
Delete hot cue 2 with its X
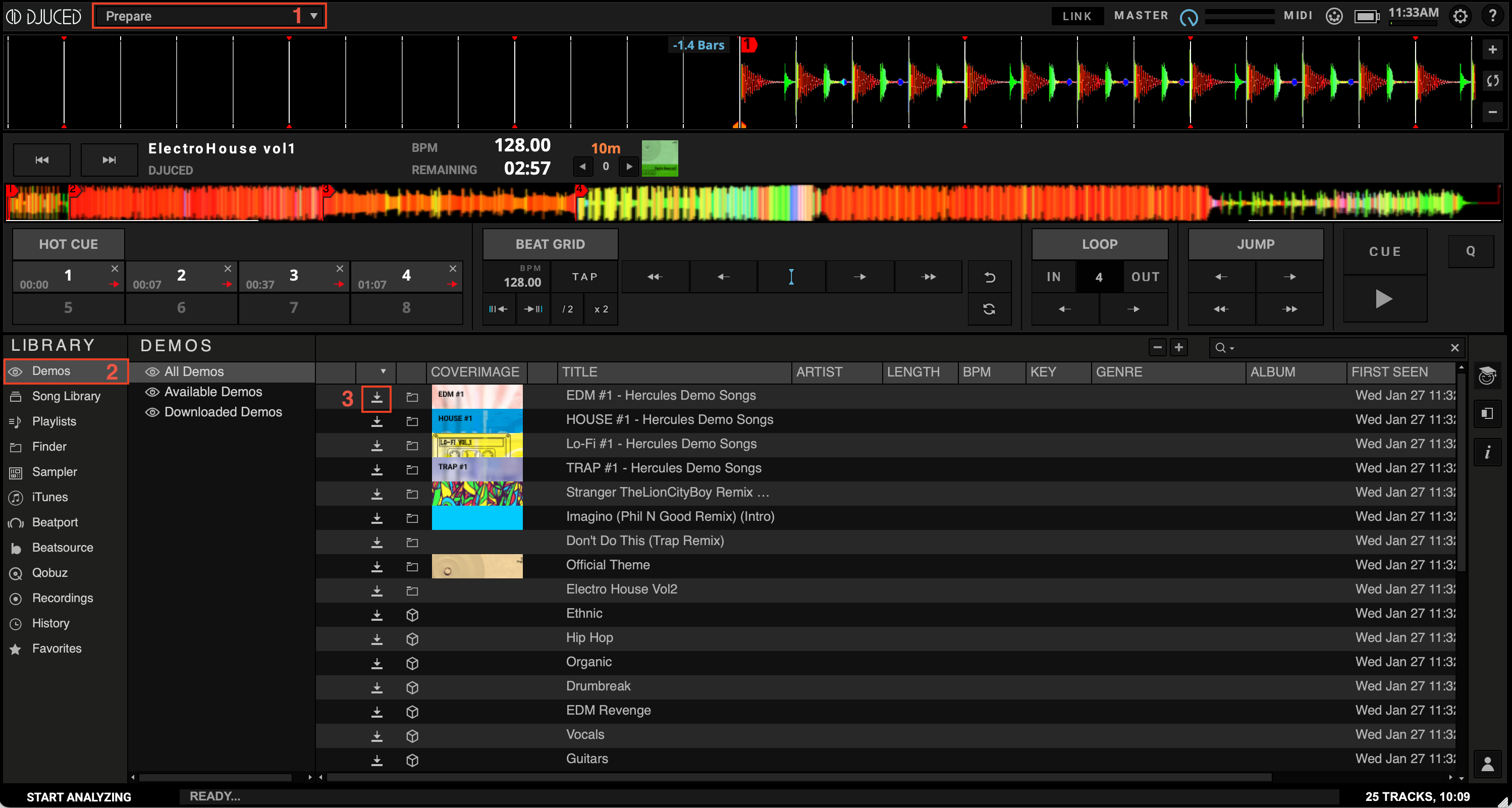tap(227, 268)
